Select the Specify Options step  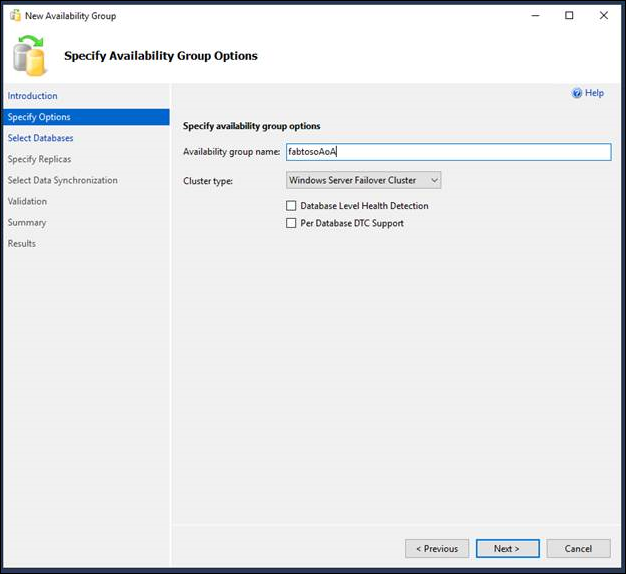tap(86, 117)
